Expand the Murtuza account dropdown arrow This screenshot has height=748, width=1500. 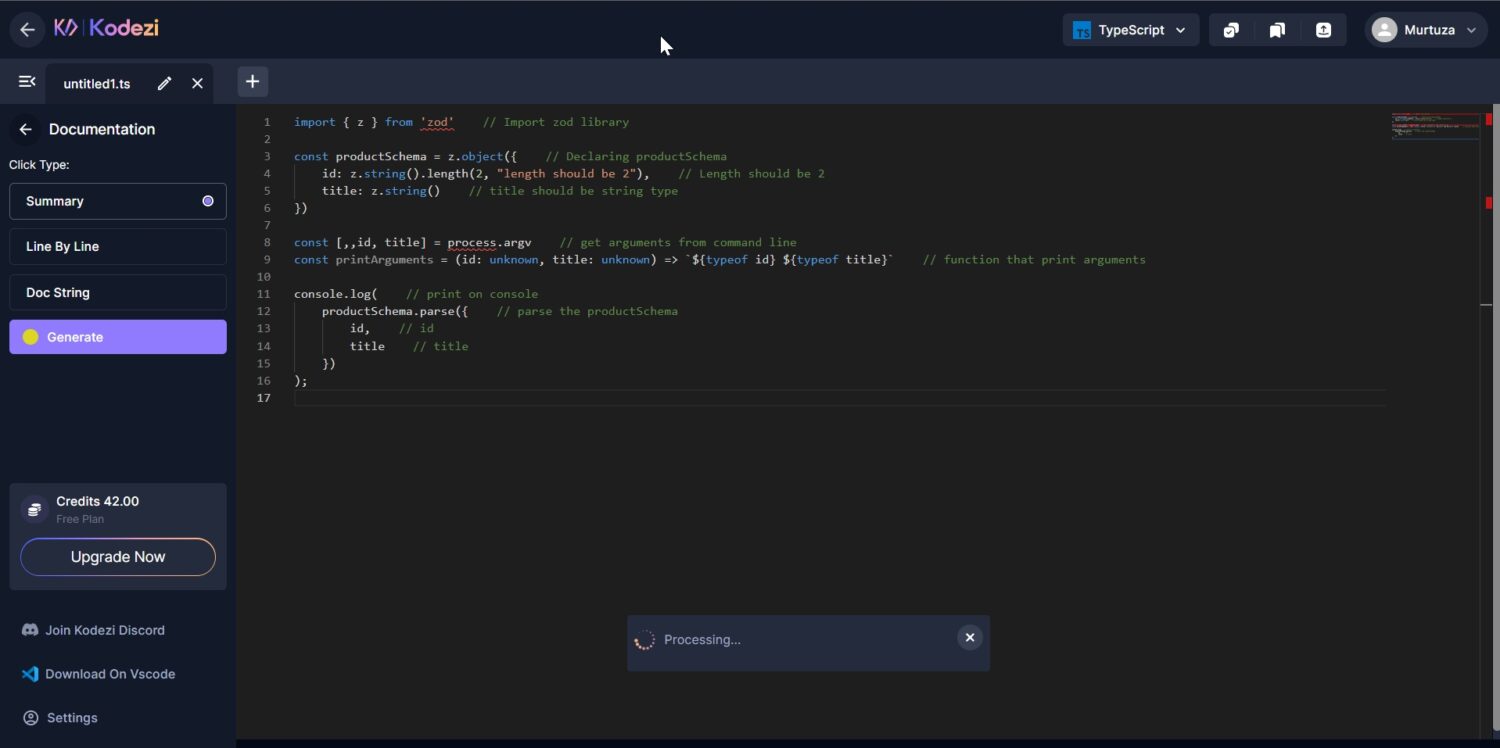1471,31
